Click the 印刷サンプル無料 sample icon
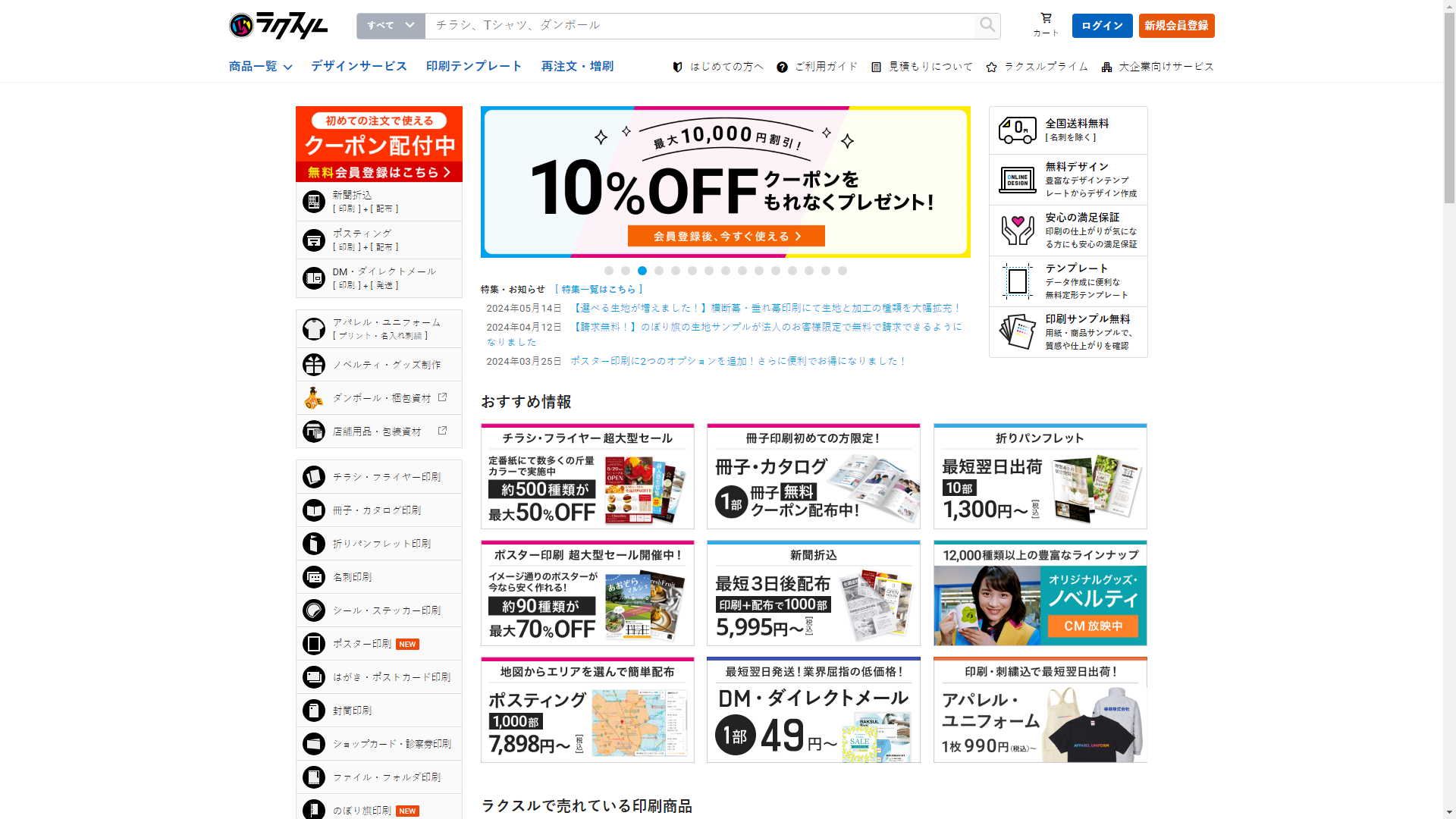 click(x=1017, y=331)
